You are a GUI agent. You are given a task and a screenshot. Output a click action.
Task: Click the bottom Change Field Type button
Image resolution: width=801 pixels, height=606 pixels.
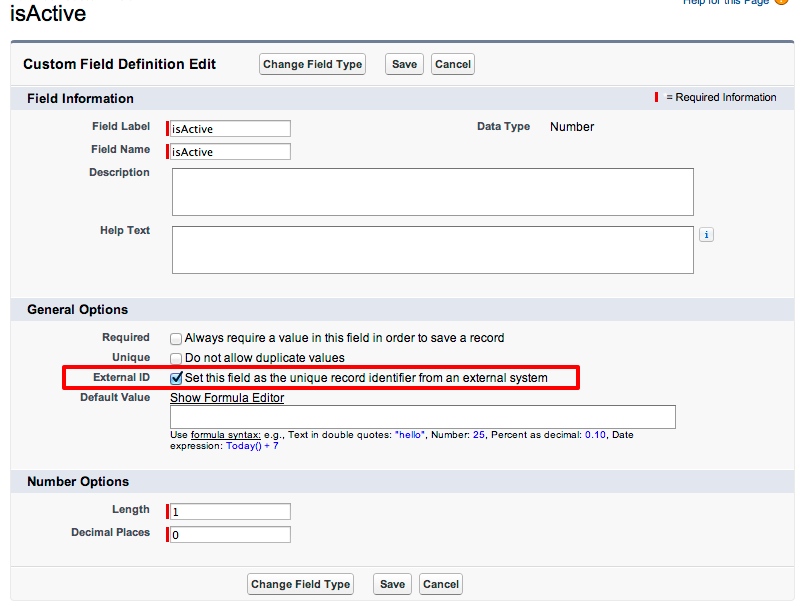click(300, 584)
